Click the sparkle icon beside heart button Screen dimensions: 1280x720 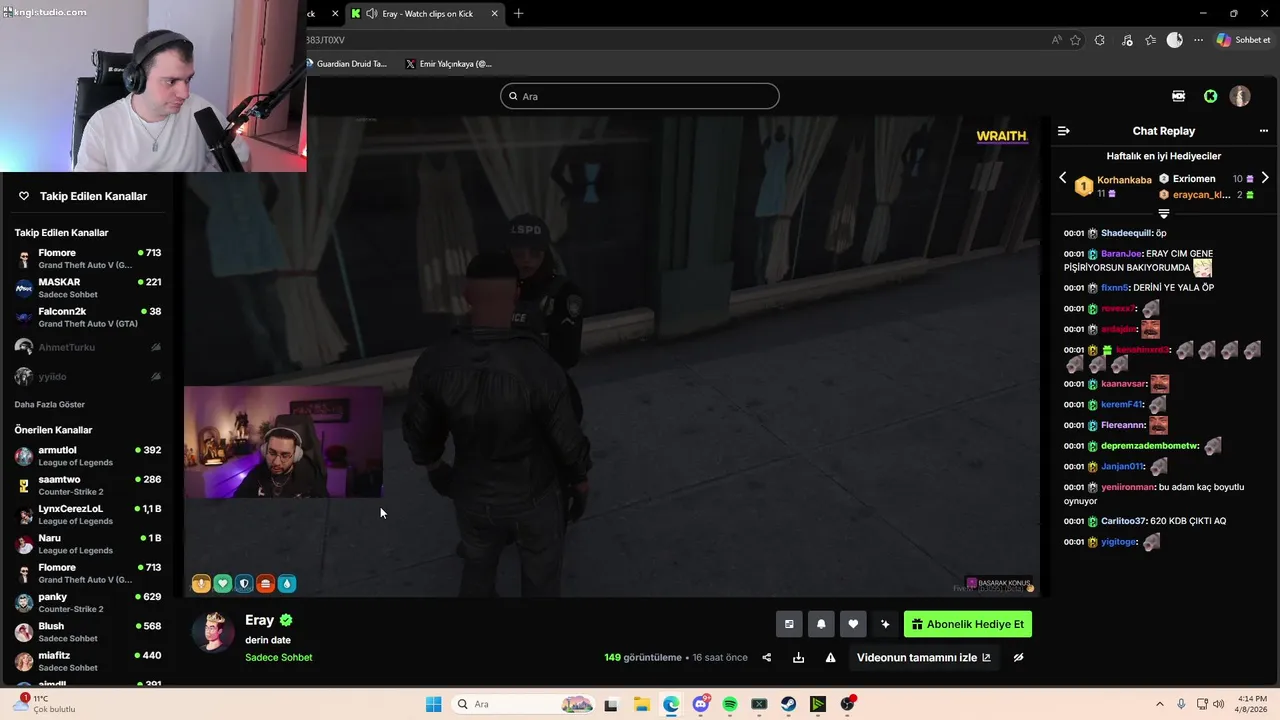[885, 624]
